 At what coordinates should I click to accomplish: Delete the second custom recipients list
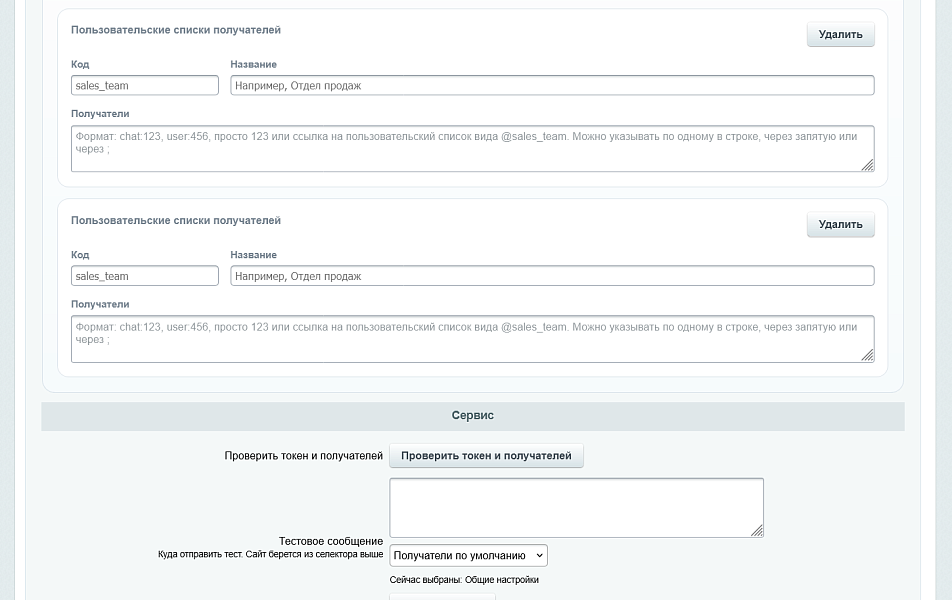(x=840, y=224)
